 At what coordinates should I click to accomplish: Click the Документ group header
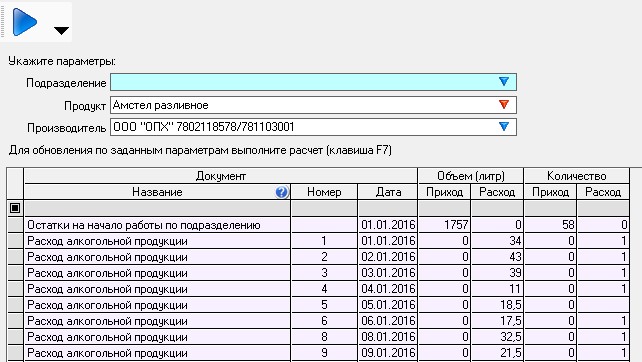coord(221,176)
